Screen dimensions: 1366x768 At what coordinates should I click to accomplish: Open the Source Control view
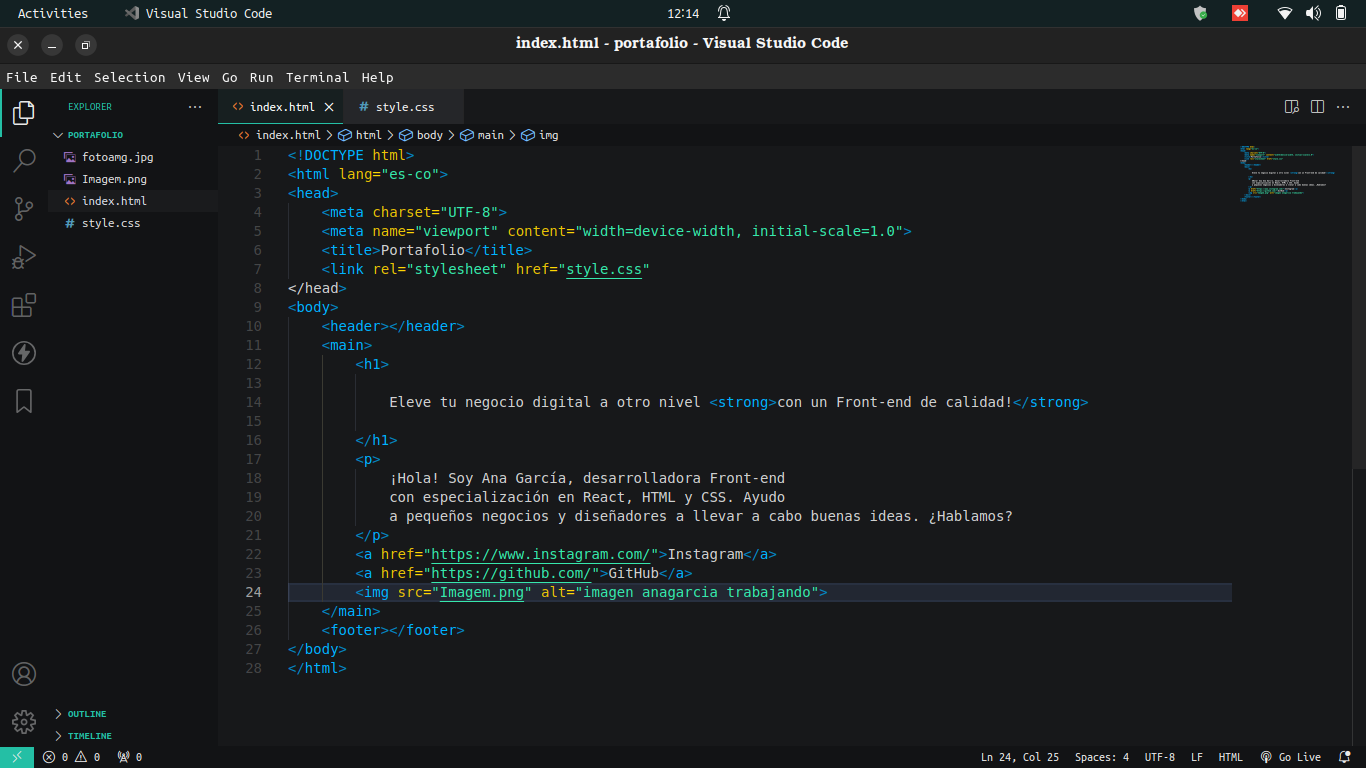pyautogui.click(x=24, y=209)
